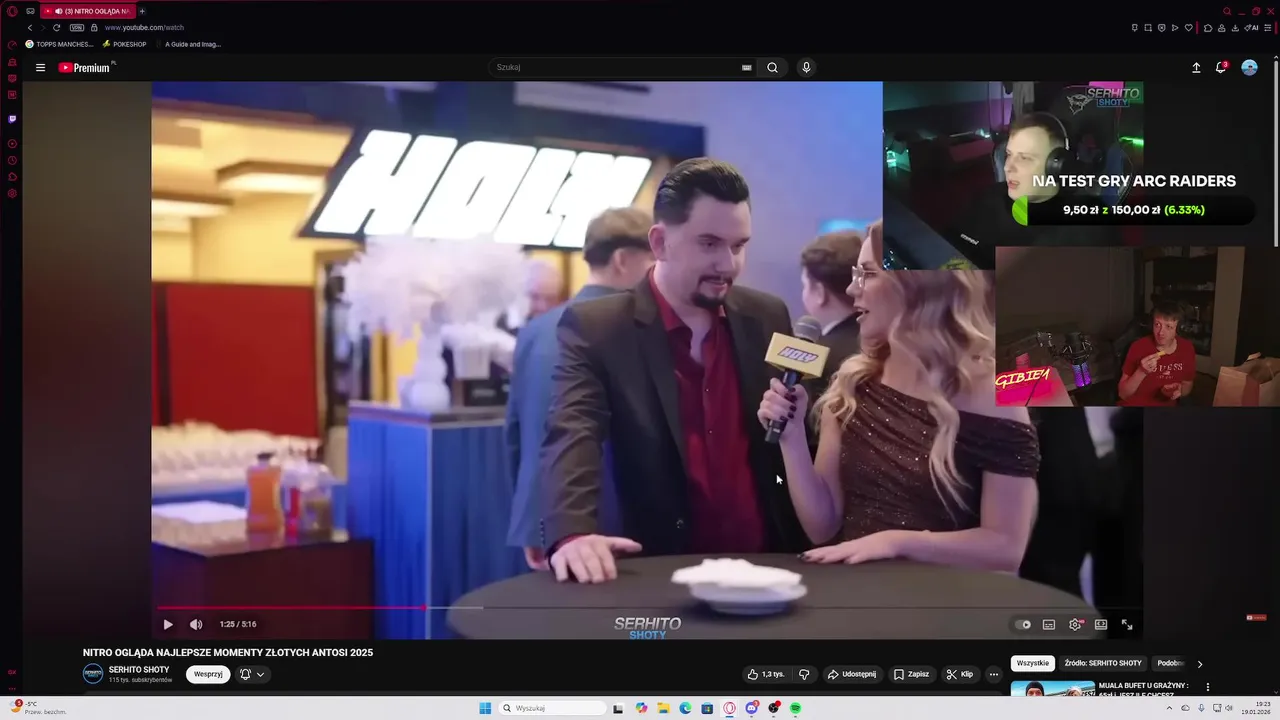Screen dimensions: 1280x720
Task: Click the magnifier search button
Action: (x=772, y=67)
